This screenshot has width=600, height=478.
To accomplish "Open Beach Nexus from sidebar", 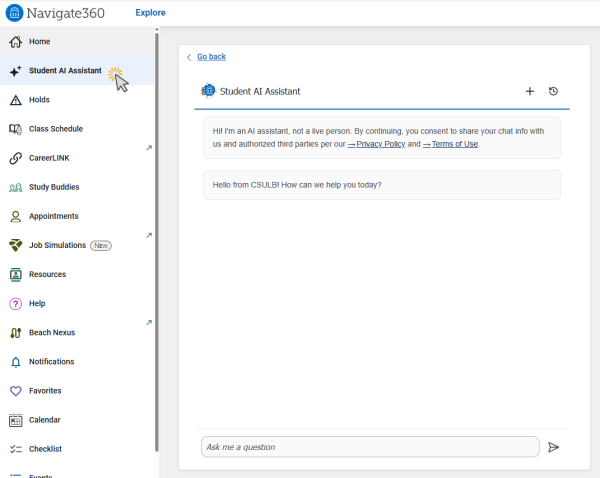I will [77, 332].
